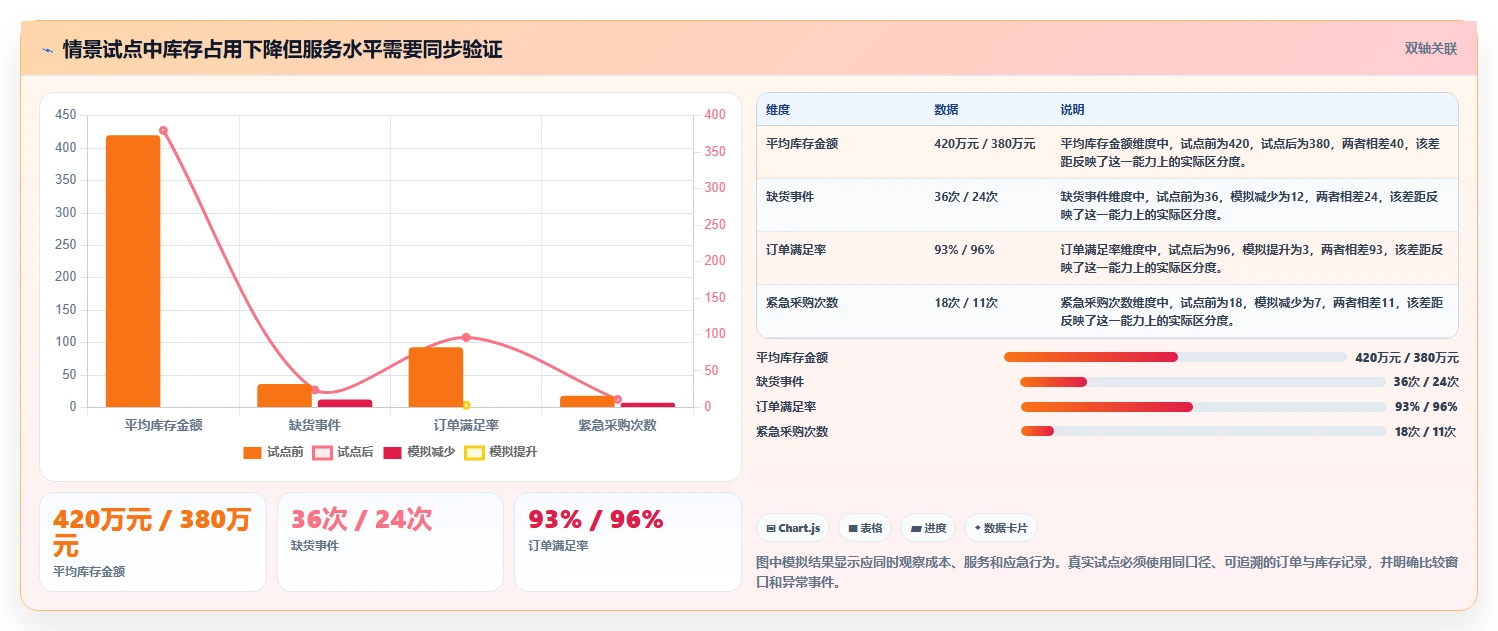Image resolution: width=1498 pixels, height=631 pixels.
Task: Select the 数据卡片 tag
Action: coord(1001,528)
